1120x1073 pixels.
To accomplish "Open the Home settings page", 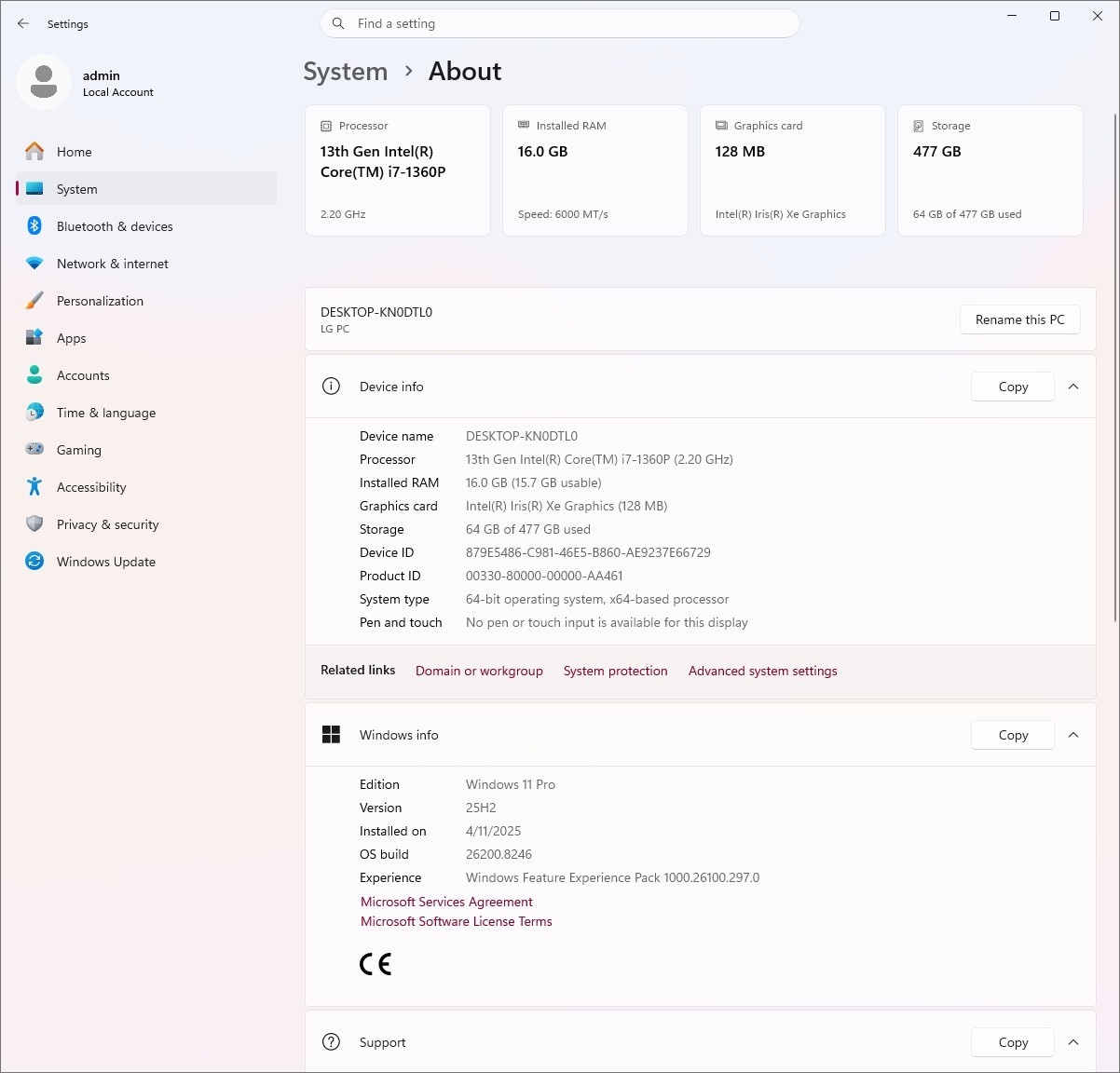I will click(x=146, y=152).
